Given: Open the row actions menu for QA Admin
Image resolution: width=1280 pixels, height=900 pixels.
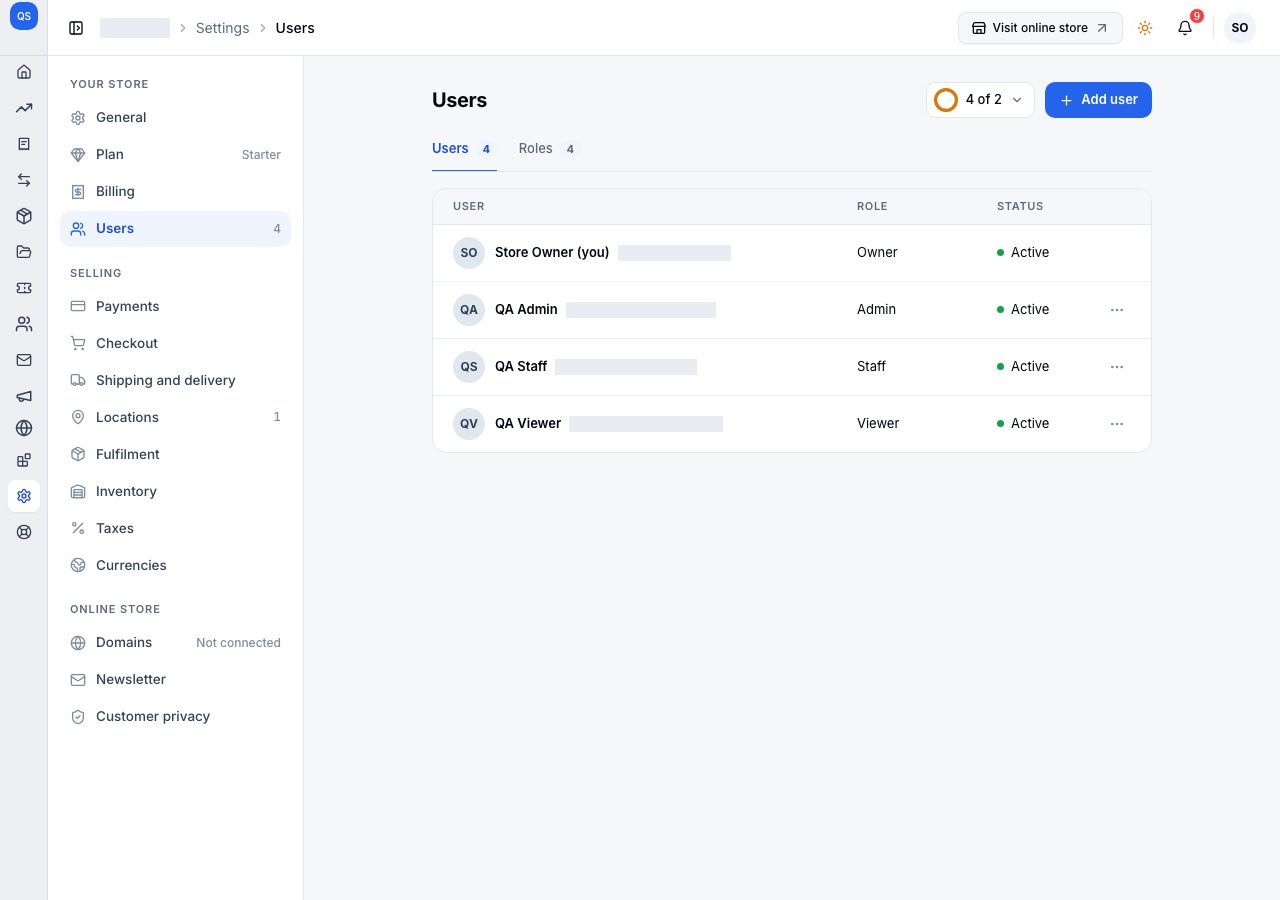Looking at the screenshot, I should point(1117,310).
